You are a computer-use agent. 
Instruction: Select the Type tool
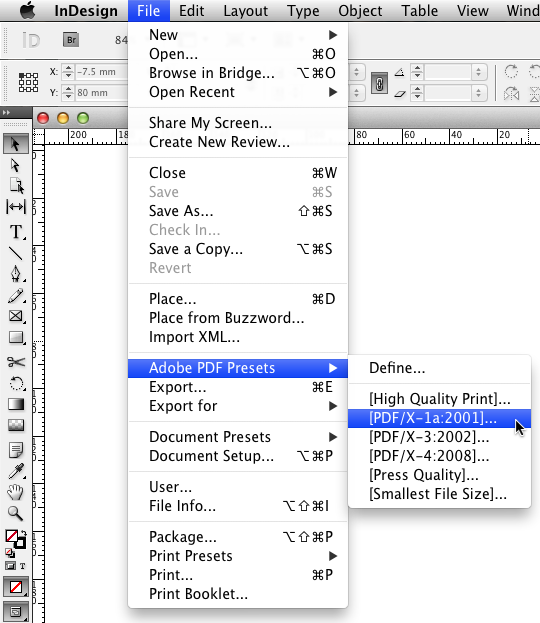pos(15,232)
